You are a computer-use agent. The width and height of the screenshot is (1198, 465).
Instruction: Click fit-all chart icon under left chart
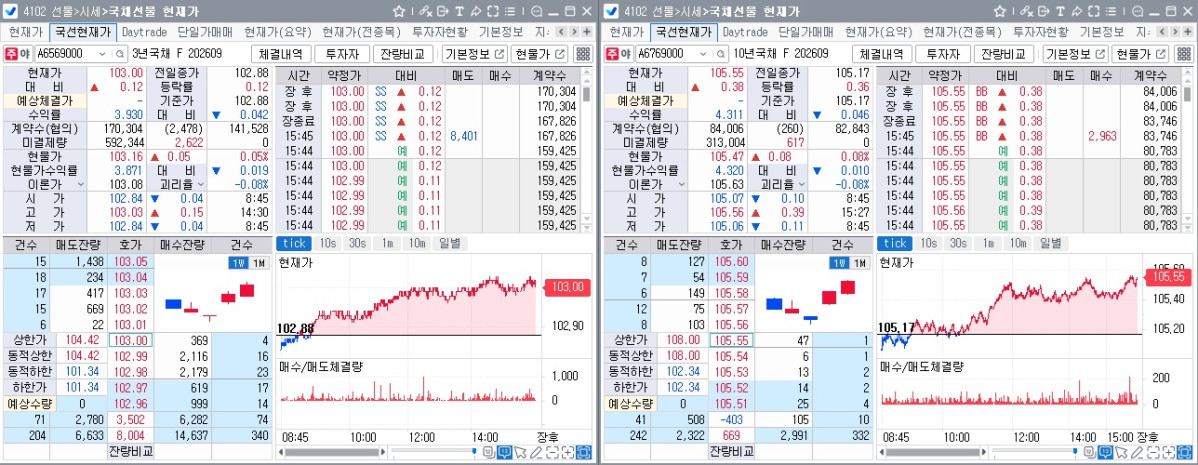pos(584,452)
